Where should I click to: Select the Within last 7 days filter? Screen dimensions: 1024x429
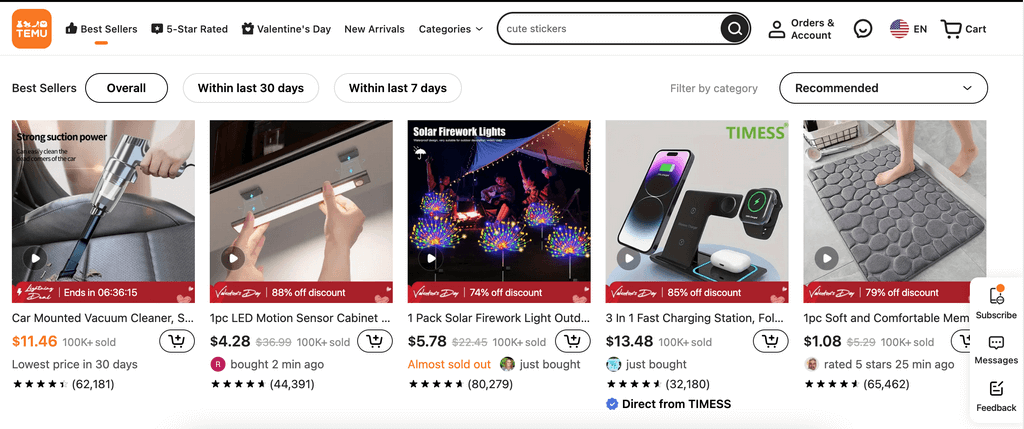coord(397,88)
